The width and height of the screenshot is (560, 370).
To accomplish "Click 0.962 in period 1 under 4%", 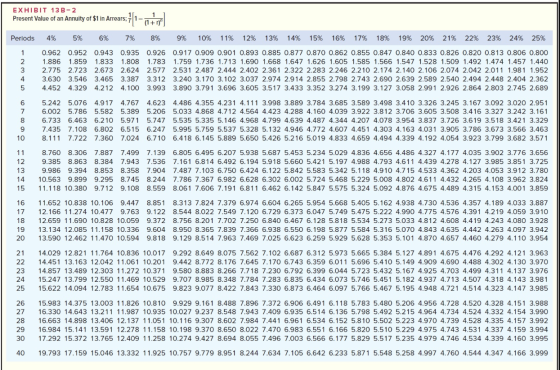I will pos(51,52).
